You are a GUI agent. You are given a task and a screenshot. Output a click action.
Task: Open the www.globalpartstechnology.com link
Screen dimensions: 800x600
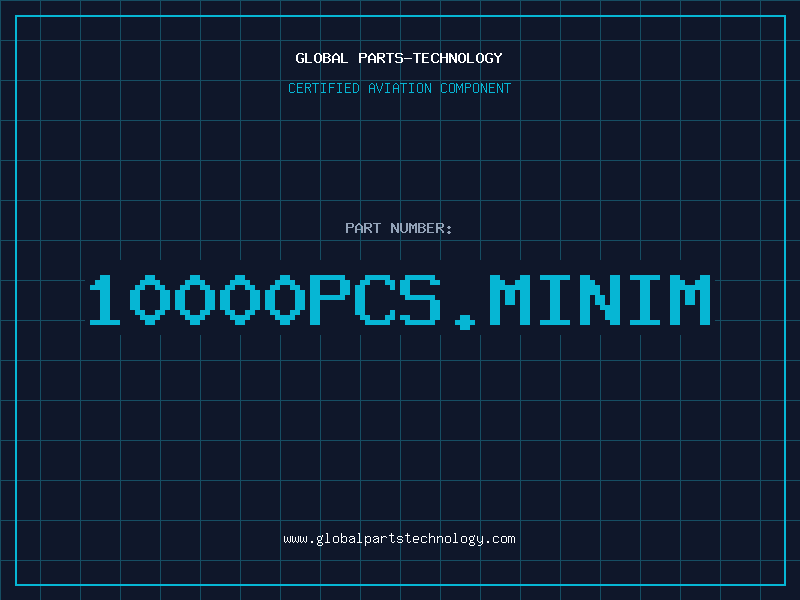399,539
